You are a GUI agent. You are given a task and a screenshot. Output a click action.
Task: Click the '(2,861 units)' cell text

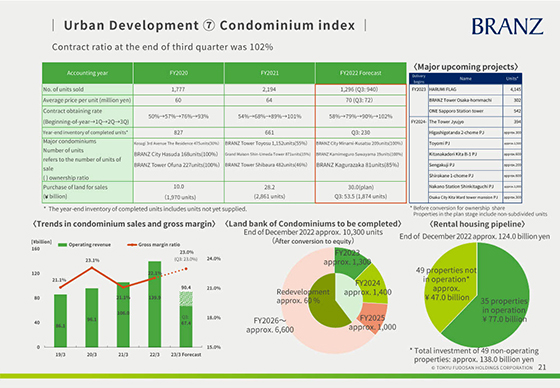click(x=269, y=197)
